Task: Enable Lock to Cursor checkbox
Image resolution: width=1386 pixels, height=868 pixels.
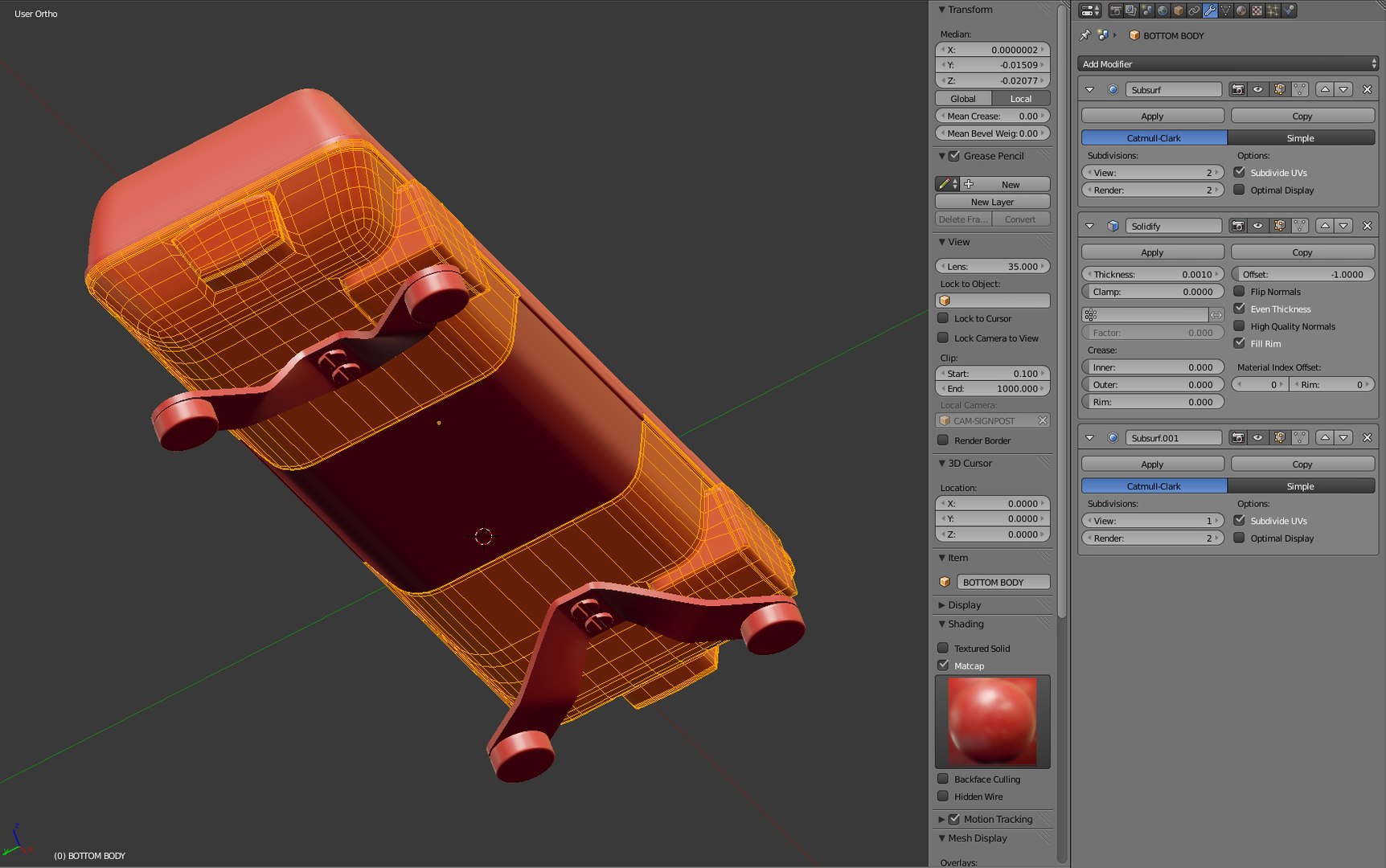Action: [x=944, y=318]
